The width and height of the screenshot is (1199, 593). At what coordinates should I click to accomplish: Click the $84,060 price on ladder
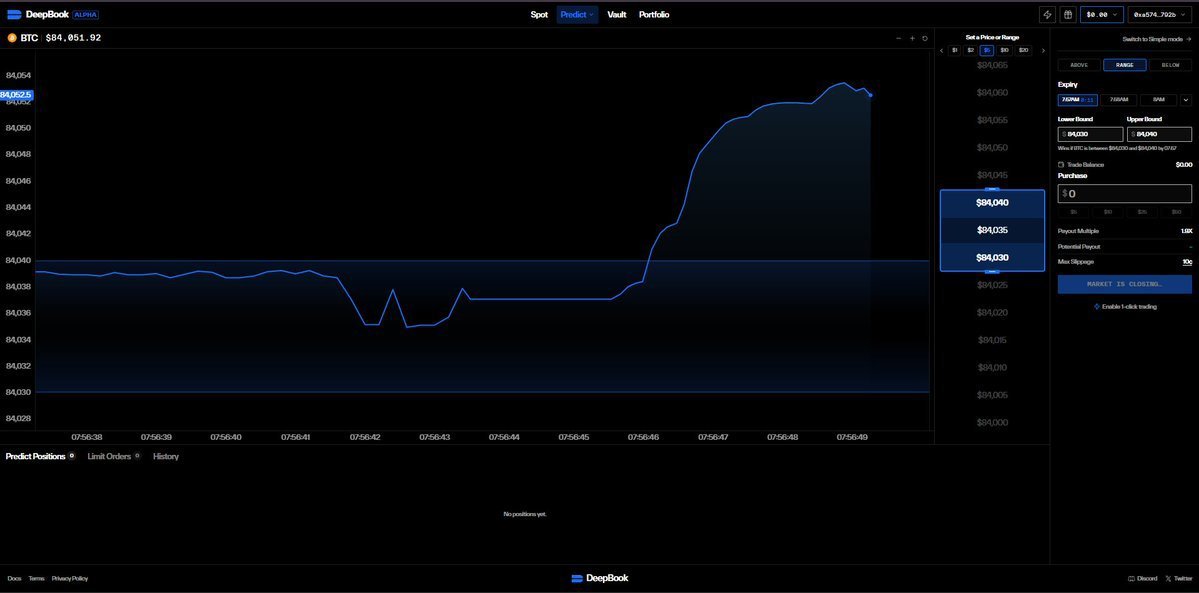tap(992, 93)
